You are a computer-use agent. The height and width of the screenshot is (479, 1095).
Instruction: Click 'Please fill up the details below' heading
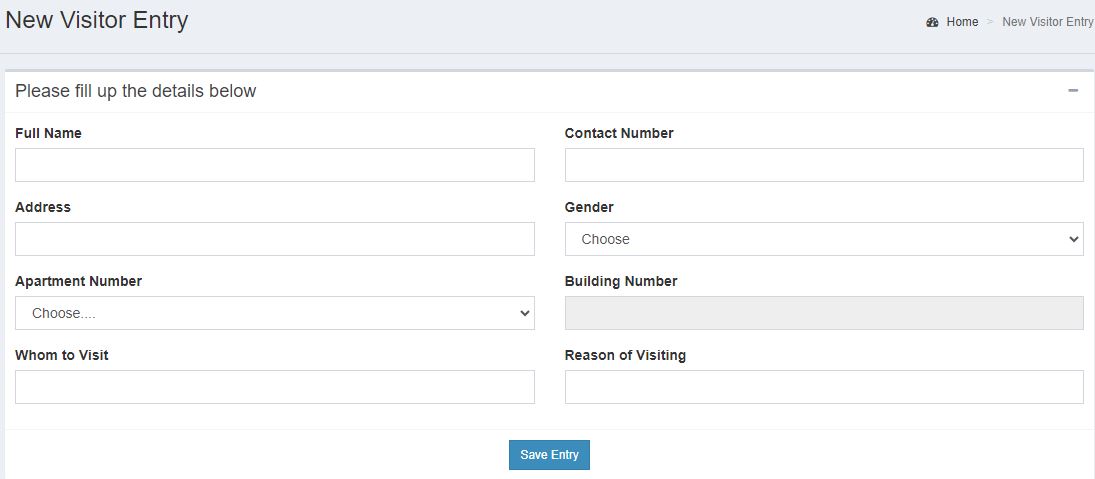click(x=135, y=91)
